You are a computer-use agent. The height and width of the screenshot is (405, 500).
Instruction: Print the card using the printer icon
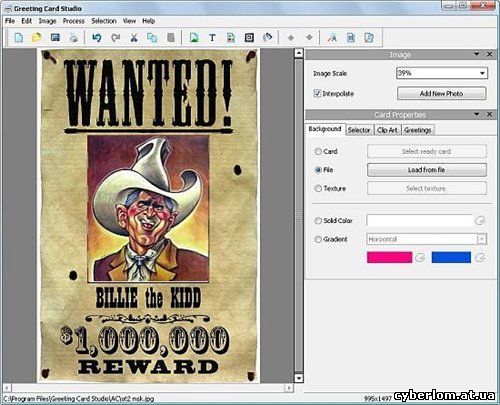click(x=73, y=38)
